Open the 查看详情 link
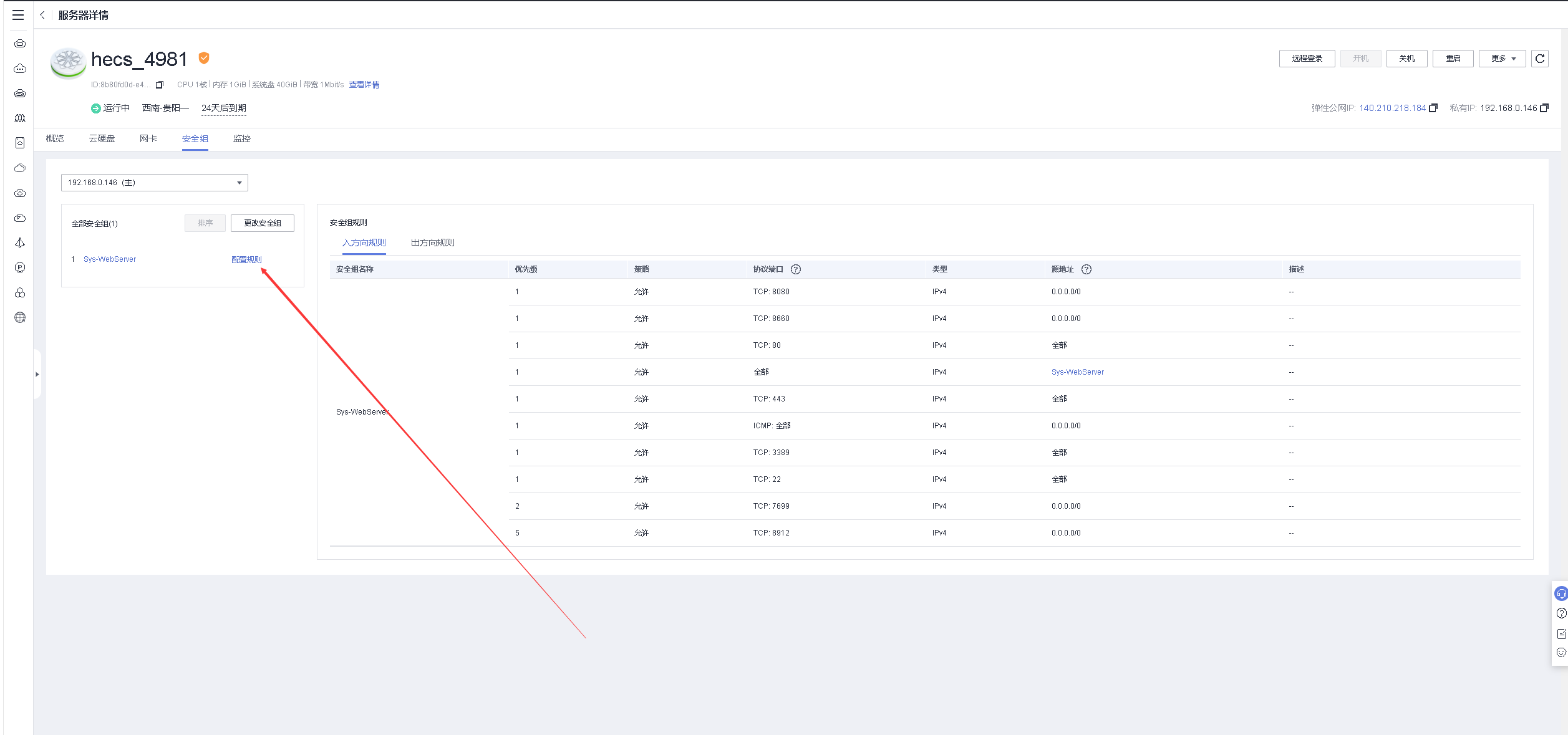 tap(364, 85)
